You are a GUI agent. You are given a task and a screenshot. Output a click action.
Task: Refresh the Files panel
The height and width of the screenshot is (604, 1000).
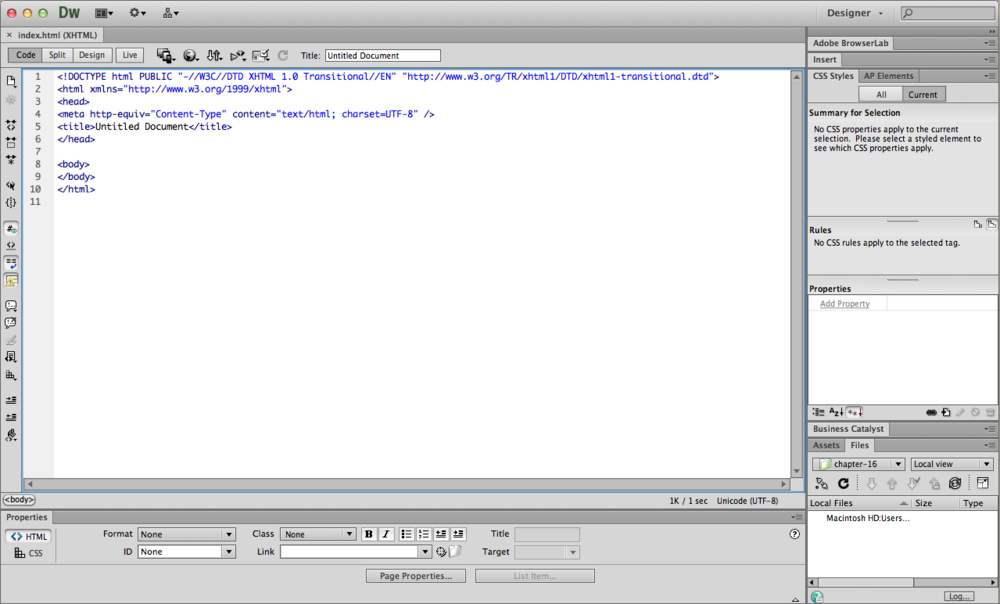point(843,483)
